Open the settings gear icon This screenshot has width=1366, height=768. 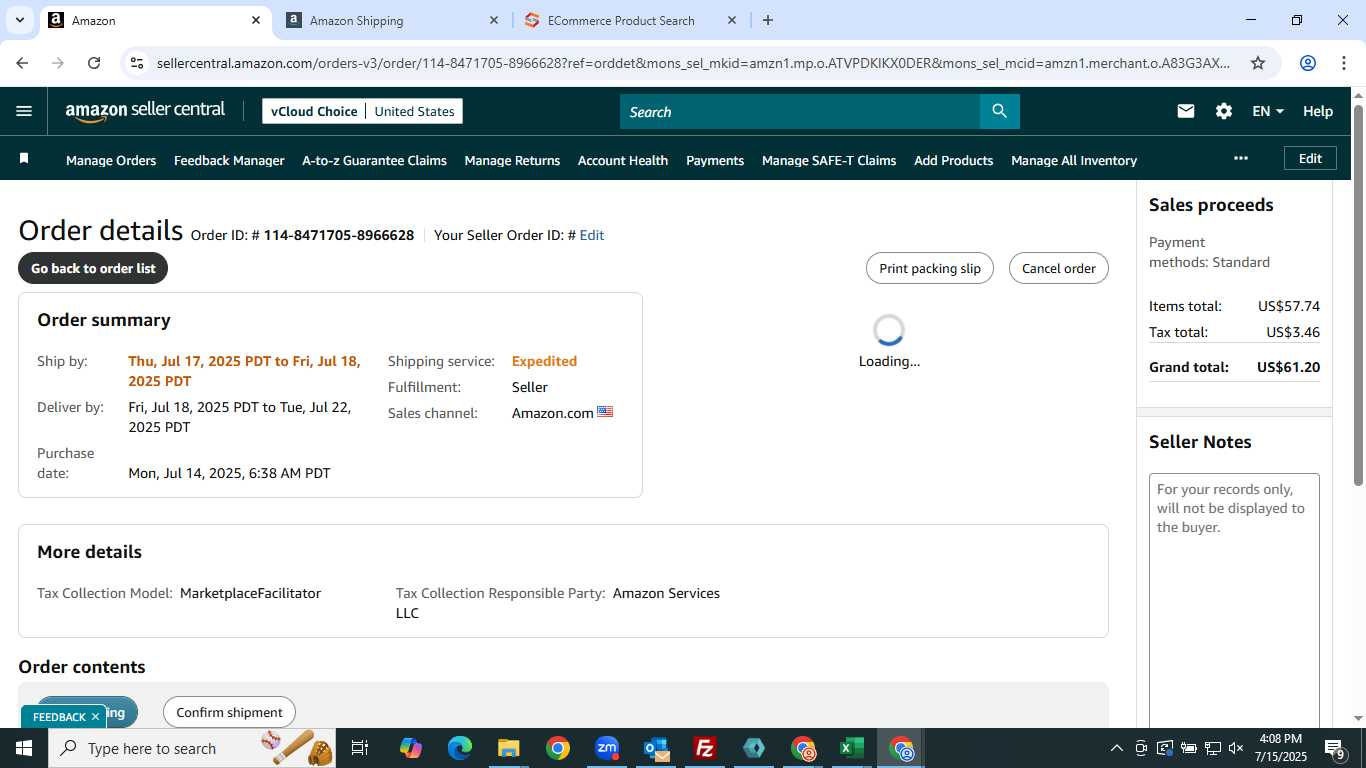tap(1224, 111)
